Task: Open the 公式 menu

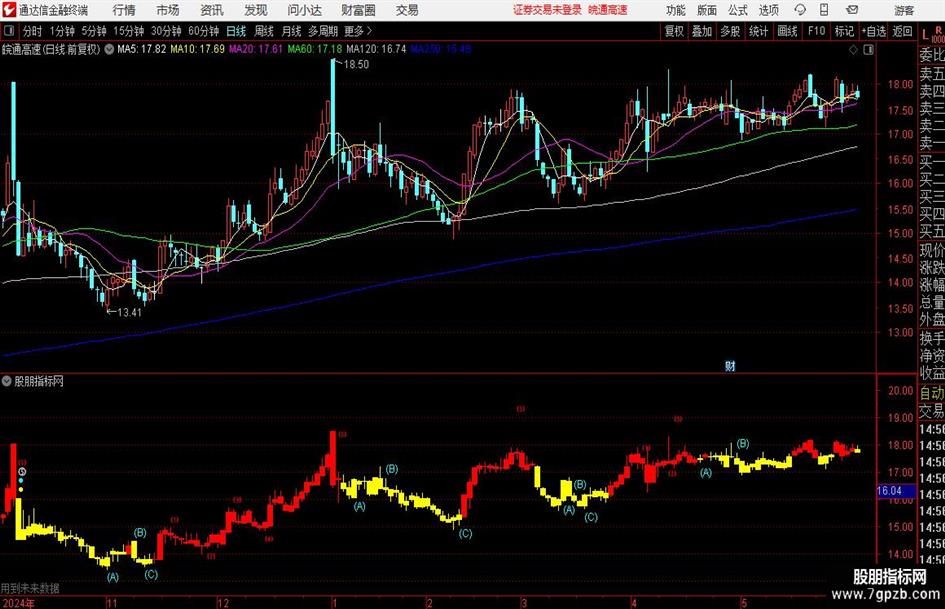Action: (737, 10)
